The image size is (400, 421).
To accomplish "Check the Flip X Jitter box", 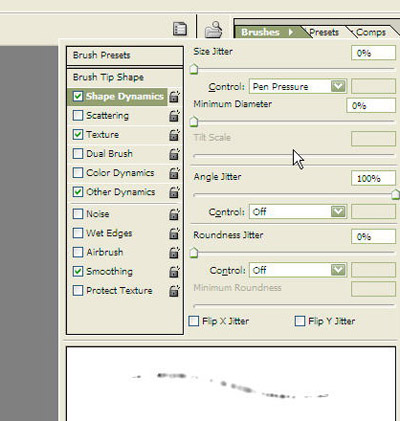I will click(194, 321).
